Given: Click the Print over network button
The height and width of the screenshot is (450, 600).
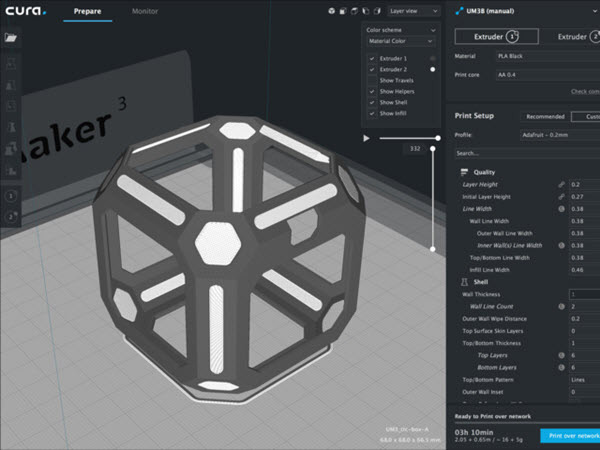Looking at the screenshot, I should coord(569,436).
